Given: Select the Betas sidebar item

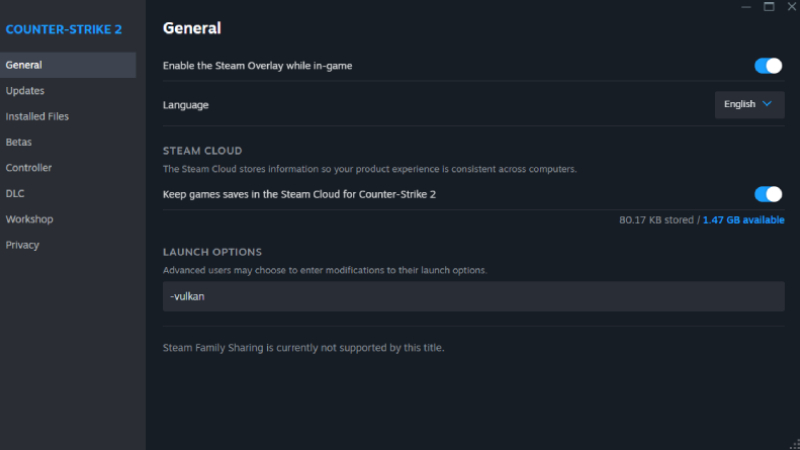Looking at the screenshot, I should (19, 142).
